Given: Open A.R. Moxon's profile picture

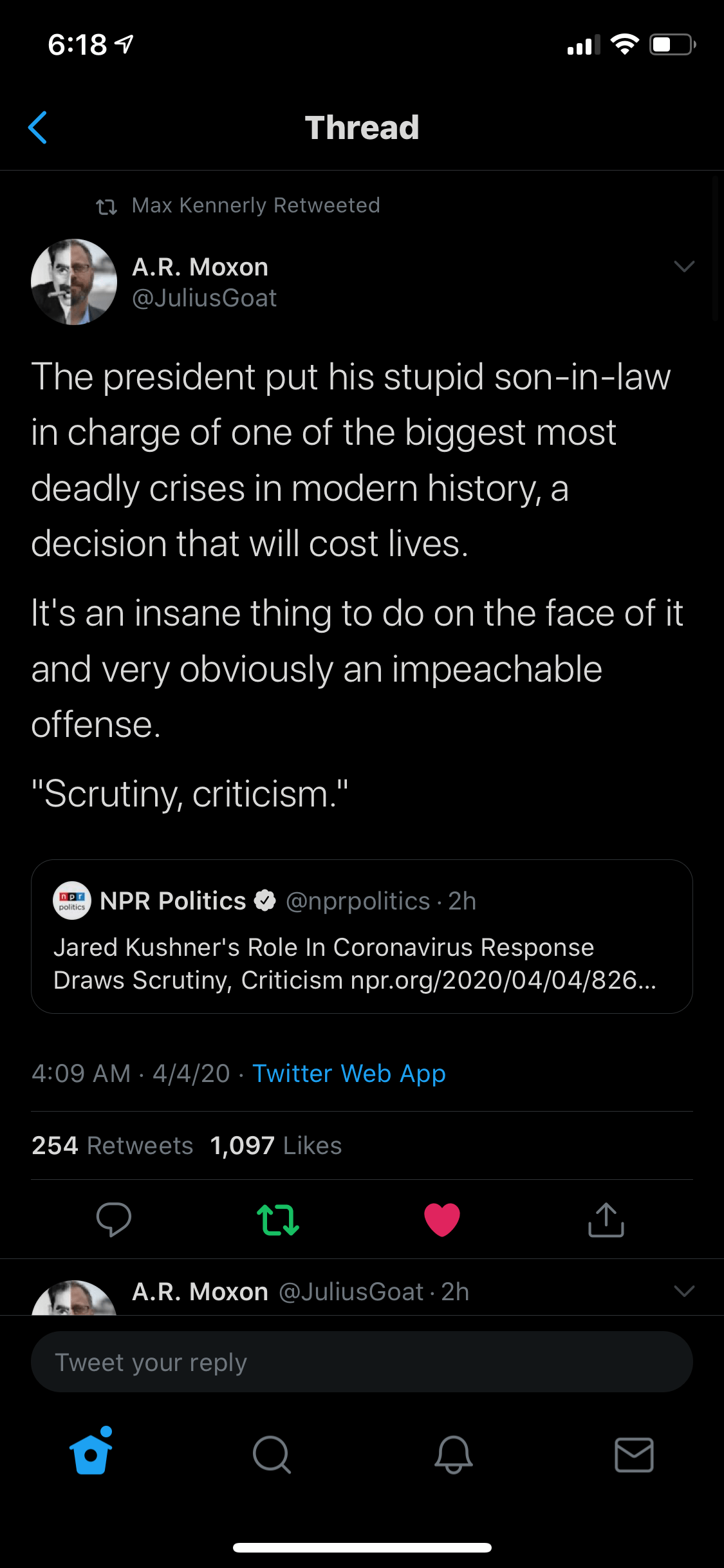Looking at the screenshot, I should tap(74, 282).
